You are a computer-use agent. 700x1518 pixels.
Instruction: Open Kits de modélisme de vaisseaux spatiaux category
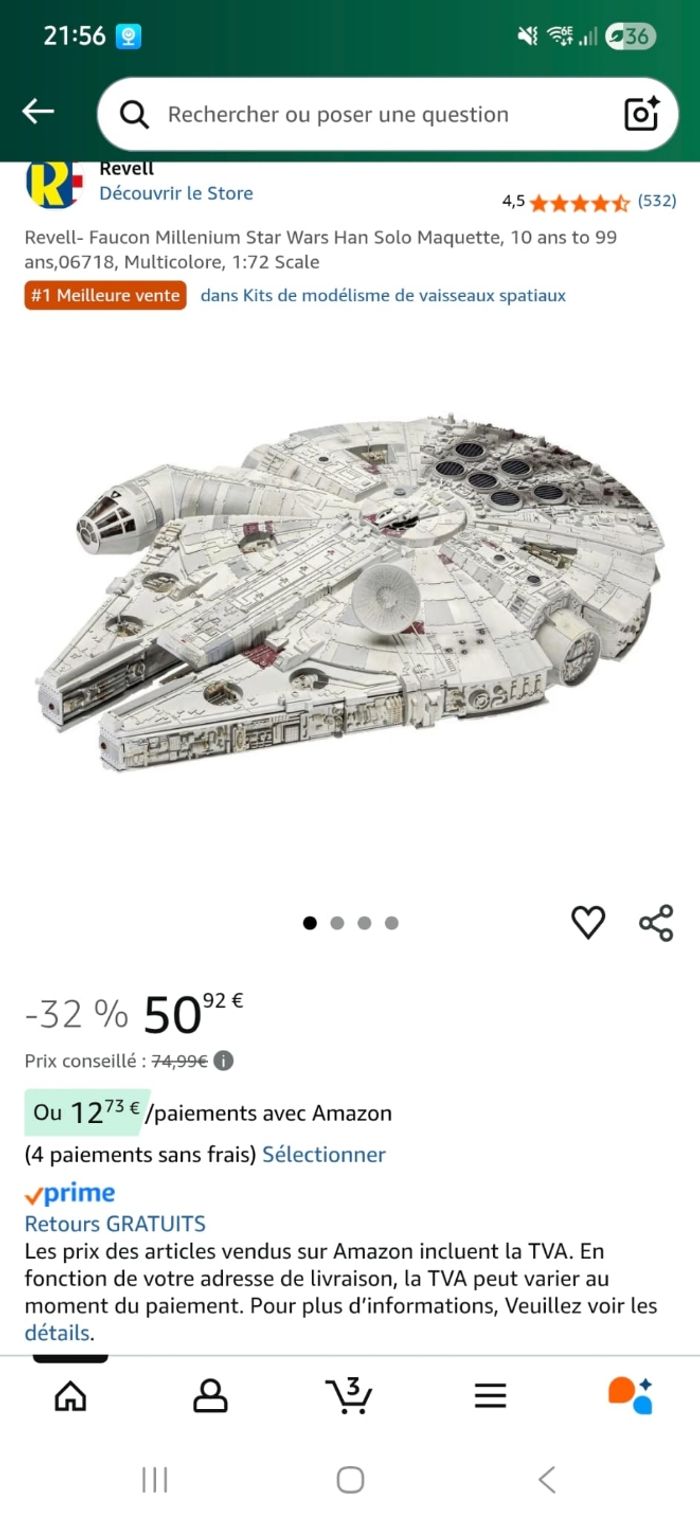pyautogui.click(x=383, y=295)
